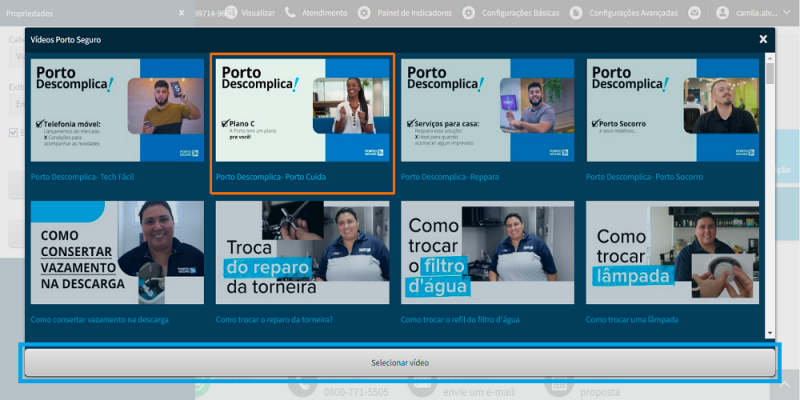Choose the filtro d'água video thumbnail
This screenshot has height=400, width=800.
point(487,253)
